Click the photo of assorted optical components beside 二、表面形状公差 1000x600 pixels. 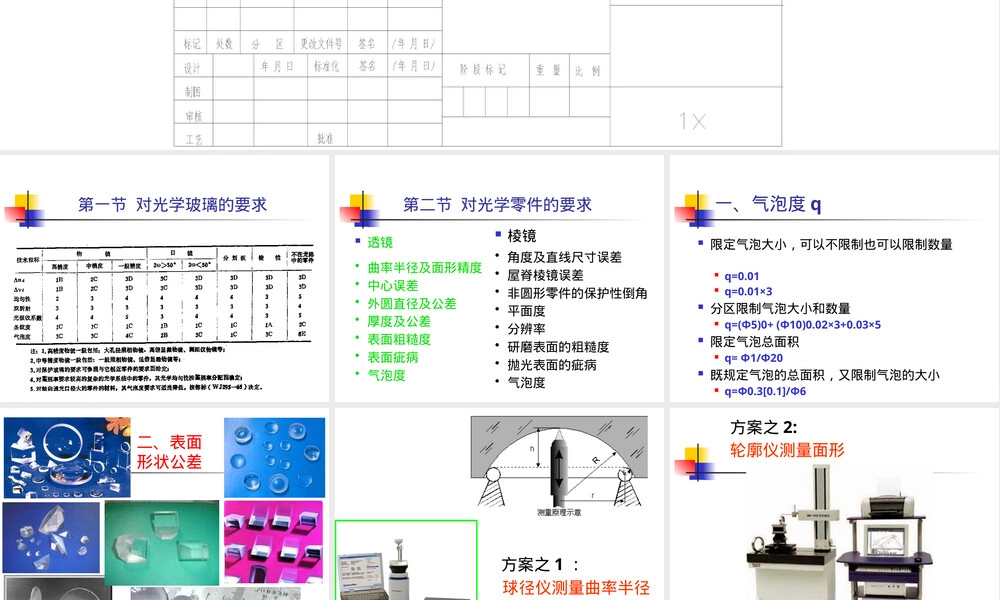(67, 457)
